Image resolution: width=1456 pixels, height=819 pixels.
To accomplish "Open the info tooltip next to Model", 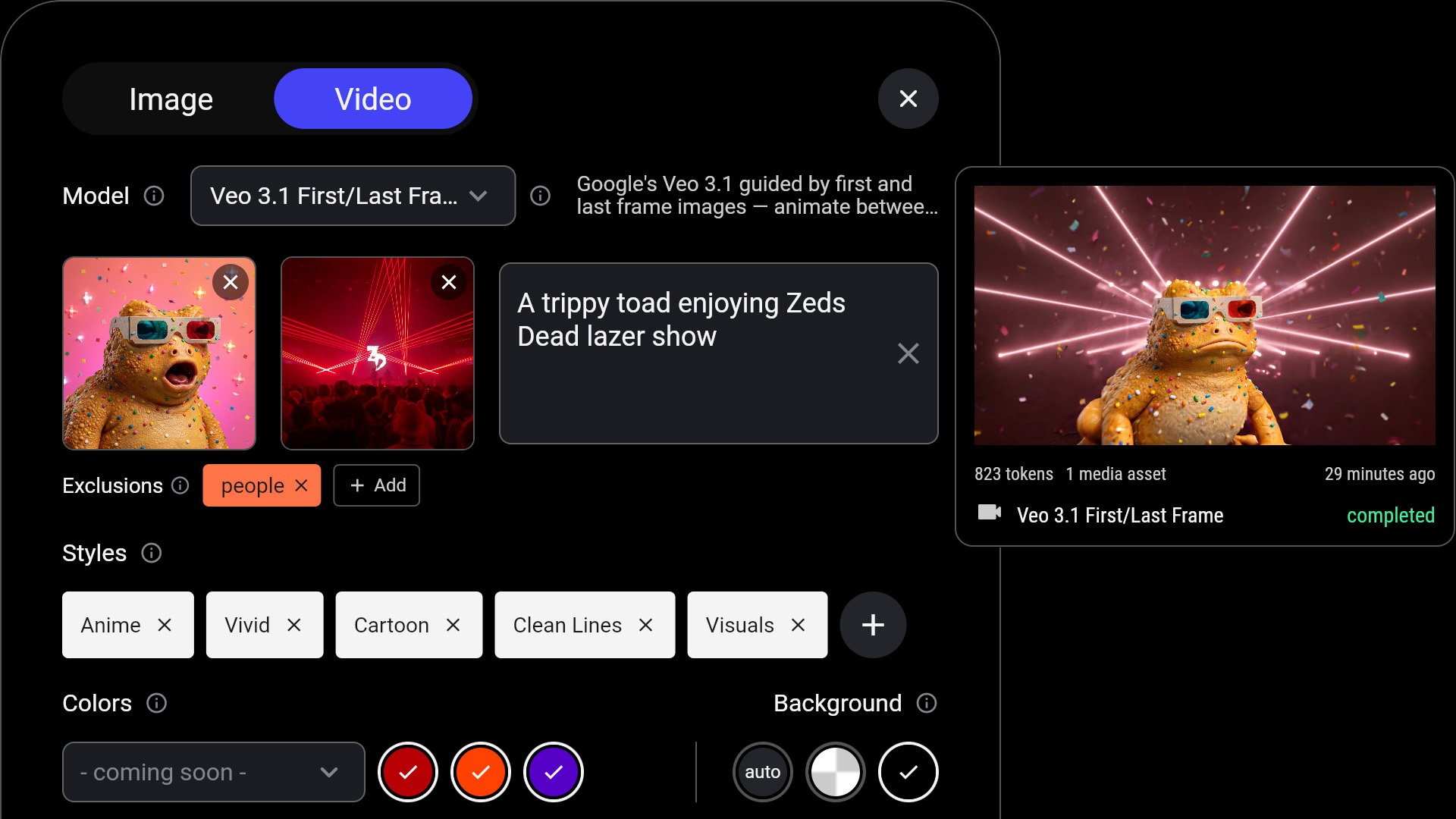I will (153, 196).
